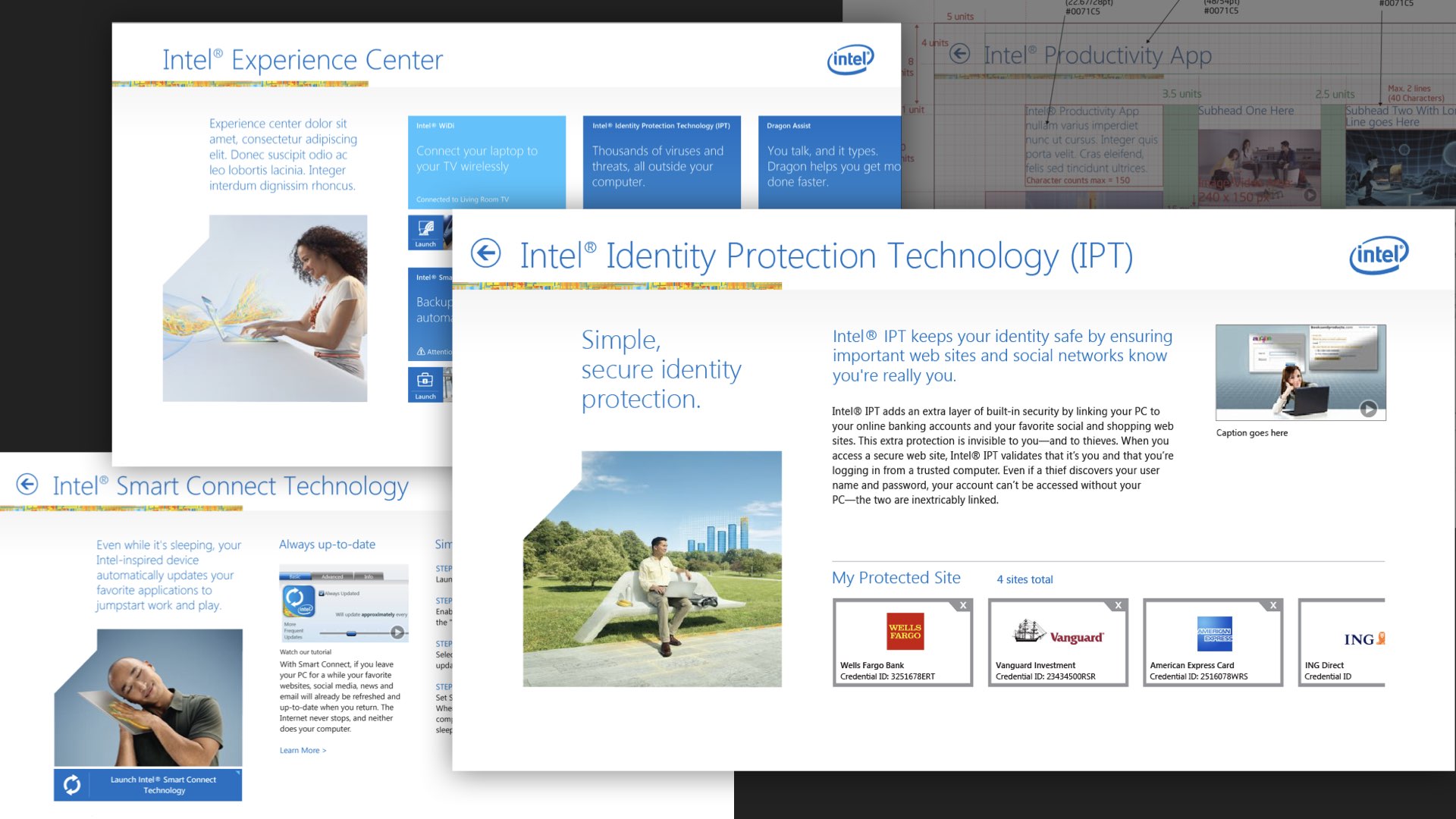Open the ING Direct site tile
This screenshot has width=1456, height=819.
coord(1341,642)
